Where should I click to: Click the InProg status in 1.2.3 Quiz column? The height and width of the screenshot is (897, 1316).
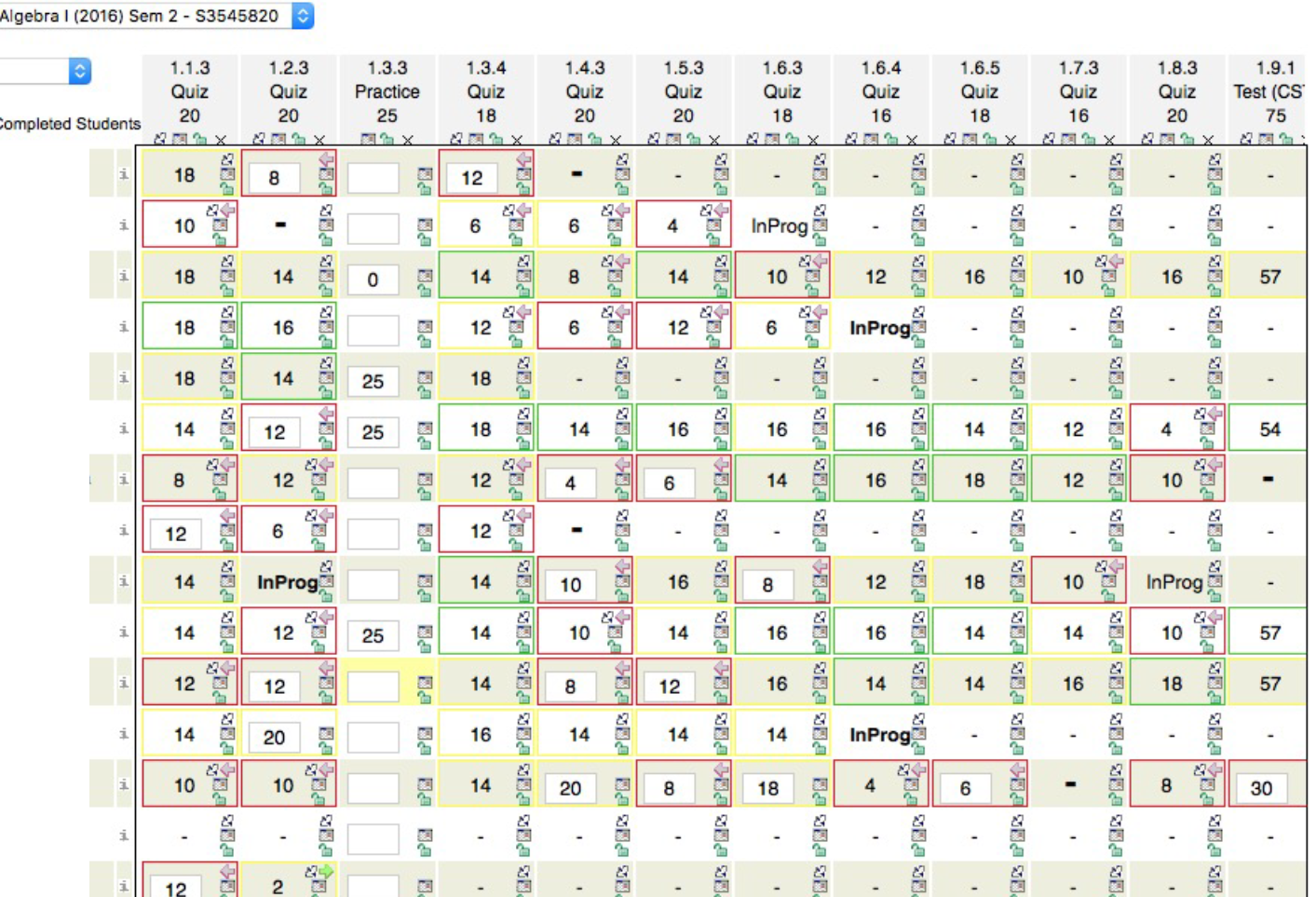click(x=288, y=582)
